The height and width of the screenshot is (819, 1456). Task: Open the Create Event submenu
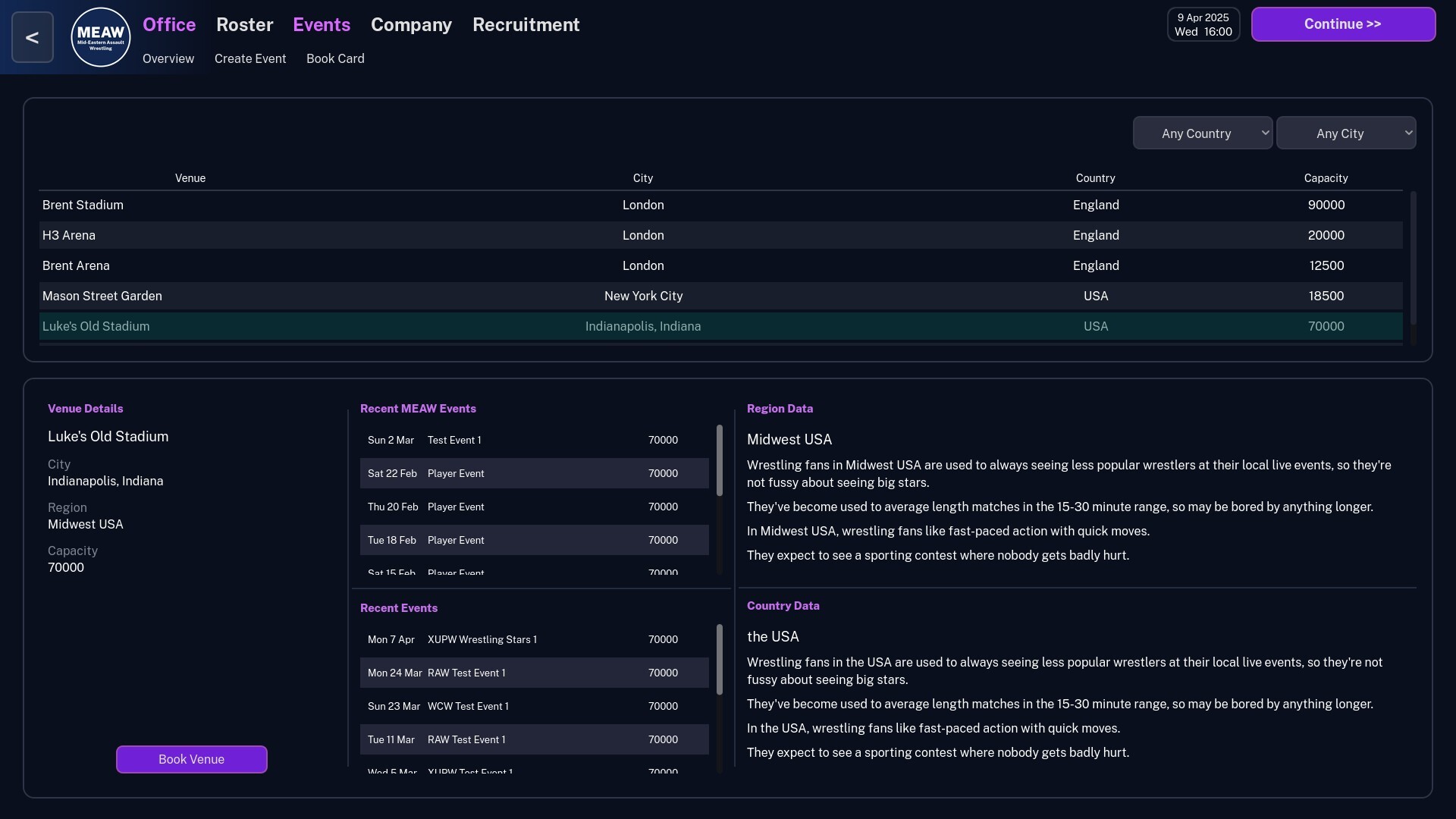tap(250, 58)
